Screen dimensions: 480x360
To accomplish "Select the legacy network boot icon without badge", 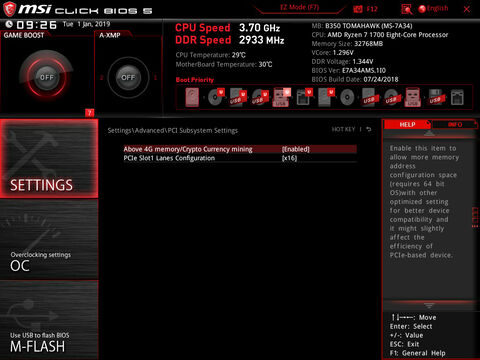I will (x=457, y=98).
